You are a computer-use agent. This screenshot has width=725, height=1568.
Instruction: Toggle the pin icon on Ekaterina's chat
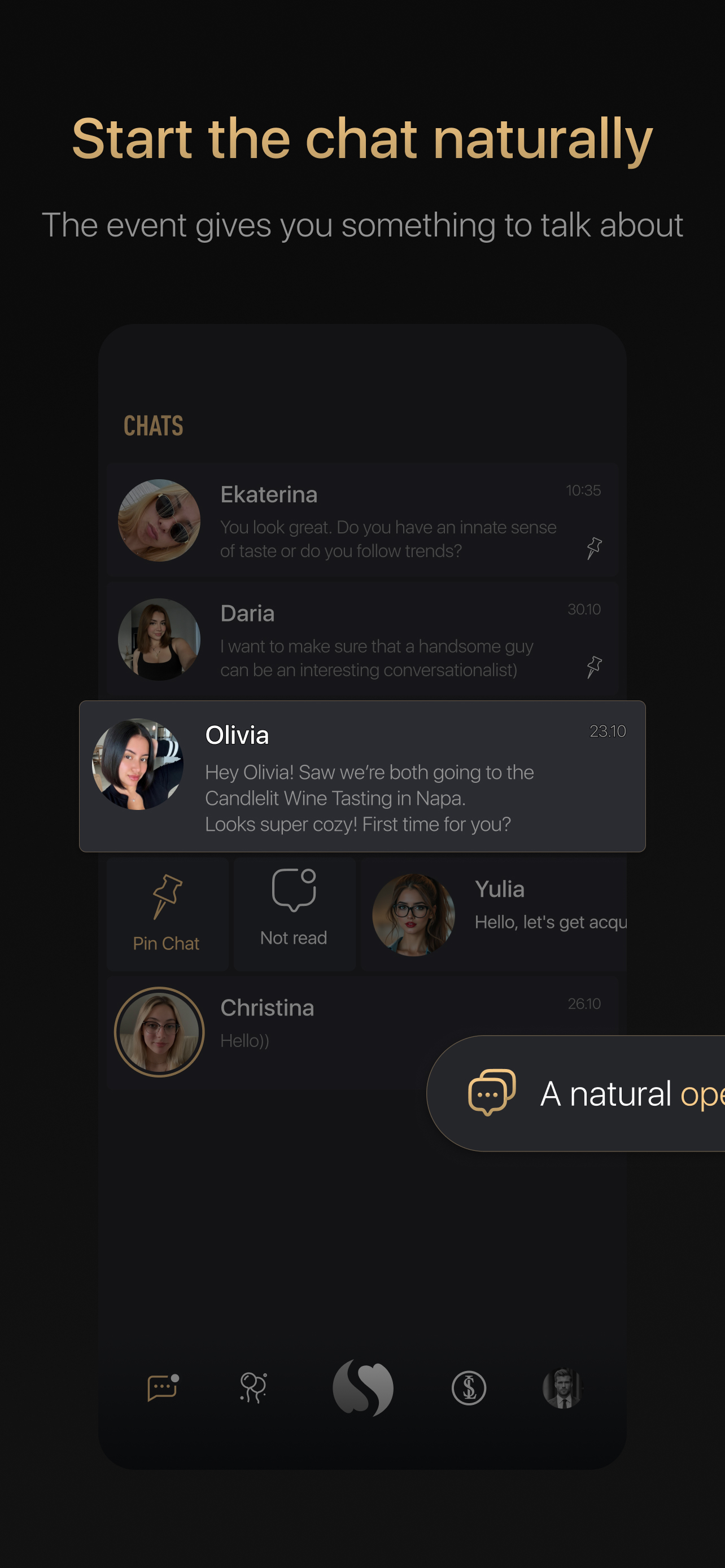[594, 548]
